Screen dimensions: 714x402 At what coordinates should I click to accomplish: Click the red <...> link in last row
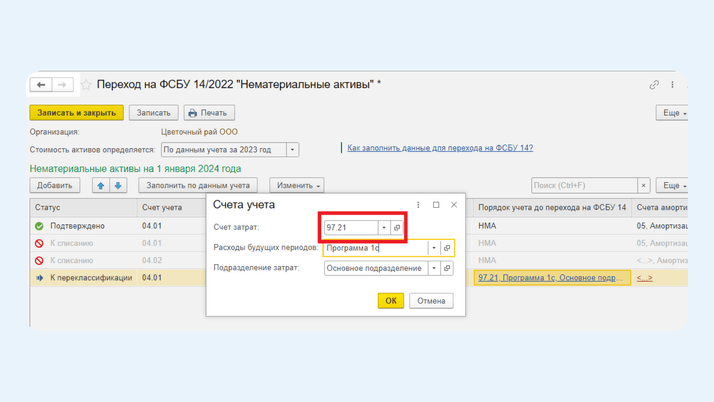[644, 278]
